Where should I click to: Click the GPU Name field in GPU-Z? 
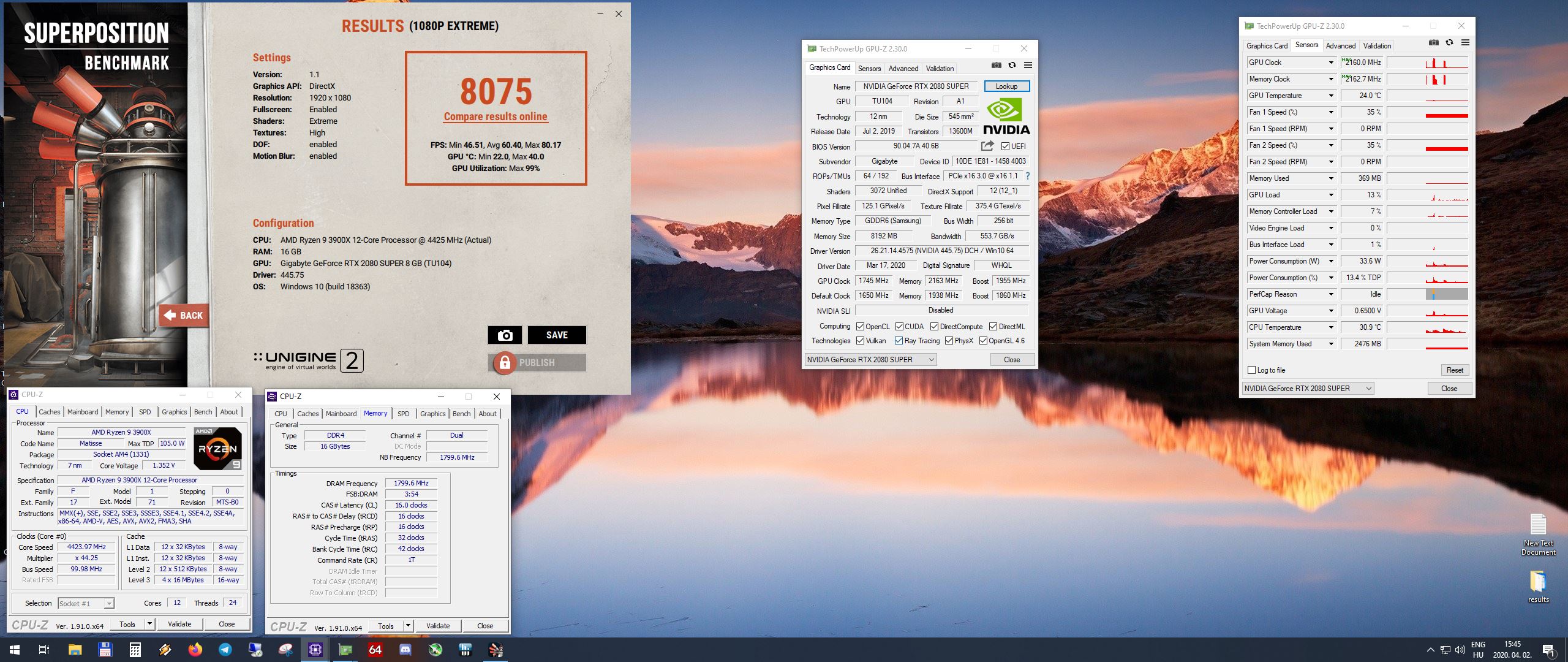point(916,86)
